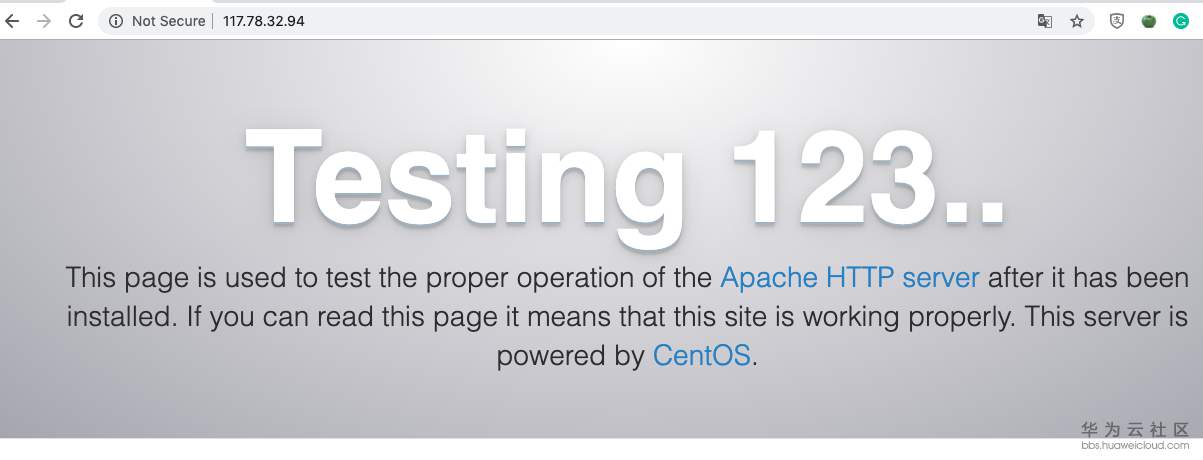Viewport: 1203px width, 460px height.
Task: Click the green apple extension icon
Action: pos(1149,21)
